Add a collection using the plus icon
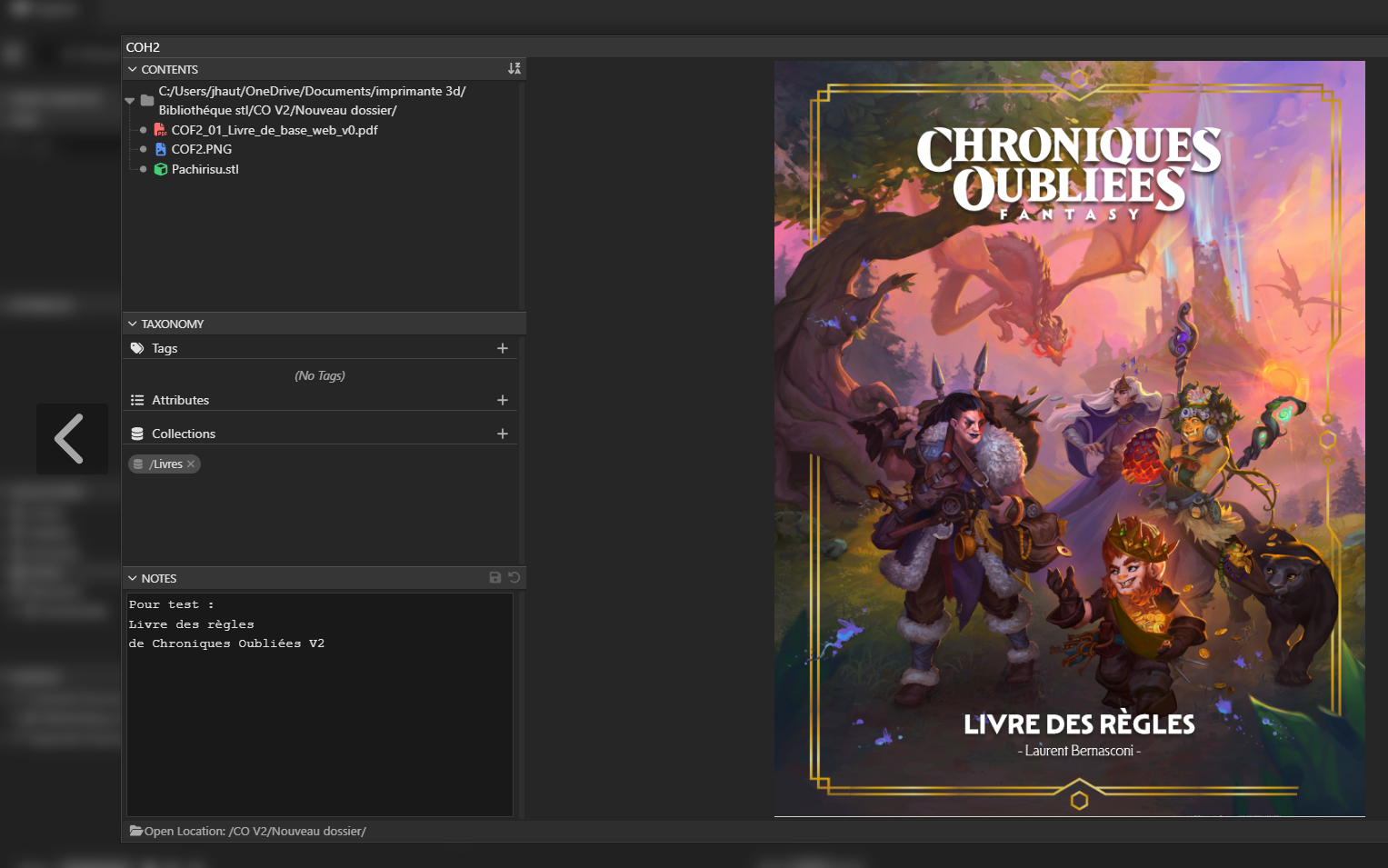The width and height of the screenshot is (1388, 868). coord(503,434)
